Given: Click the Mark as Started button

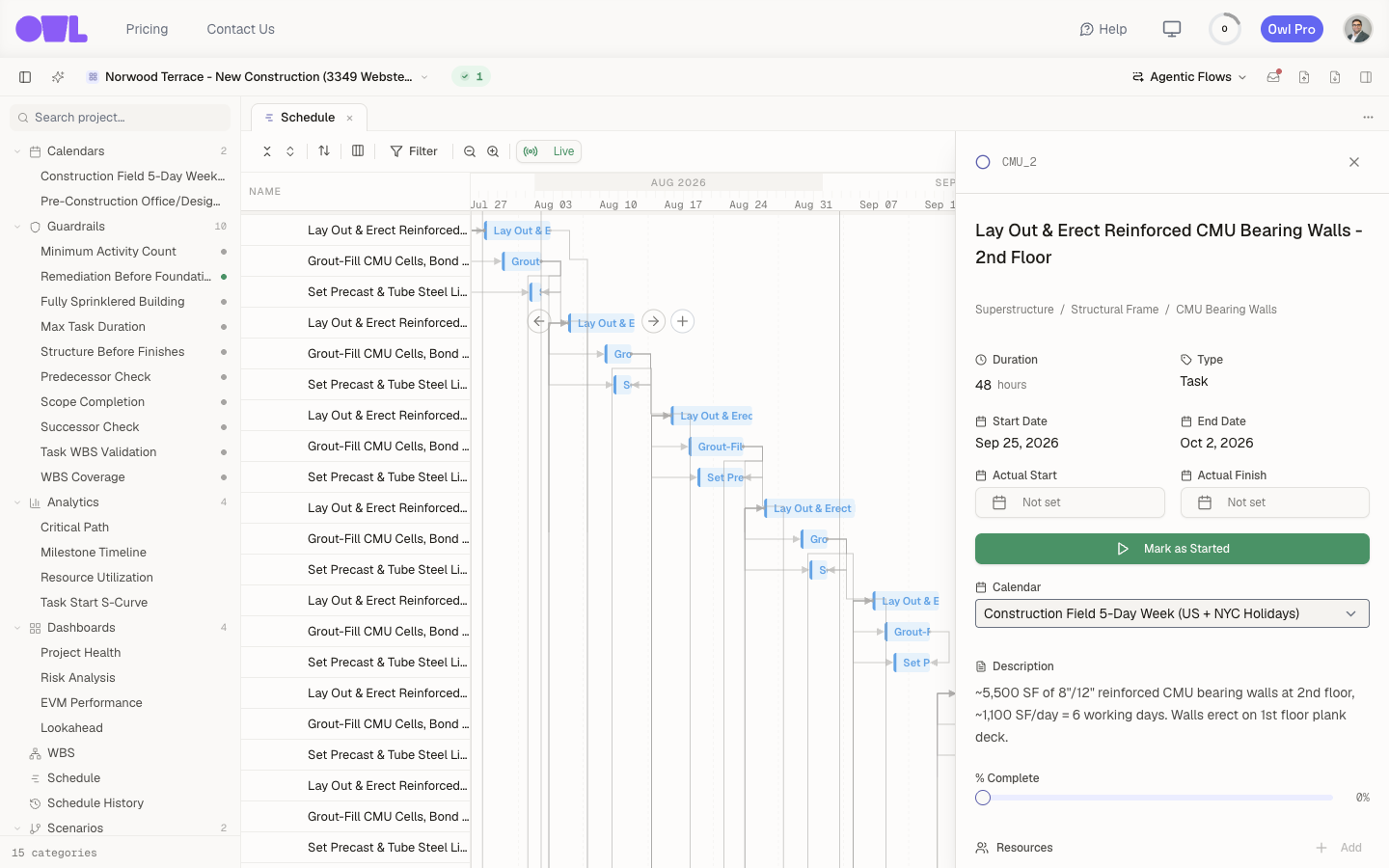Looking at the screenshot, I should pos(1172,549).
